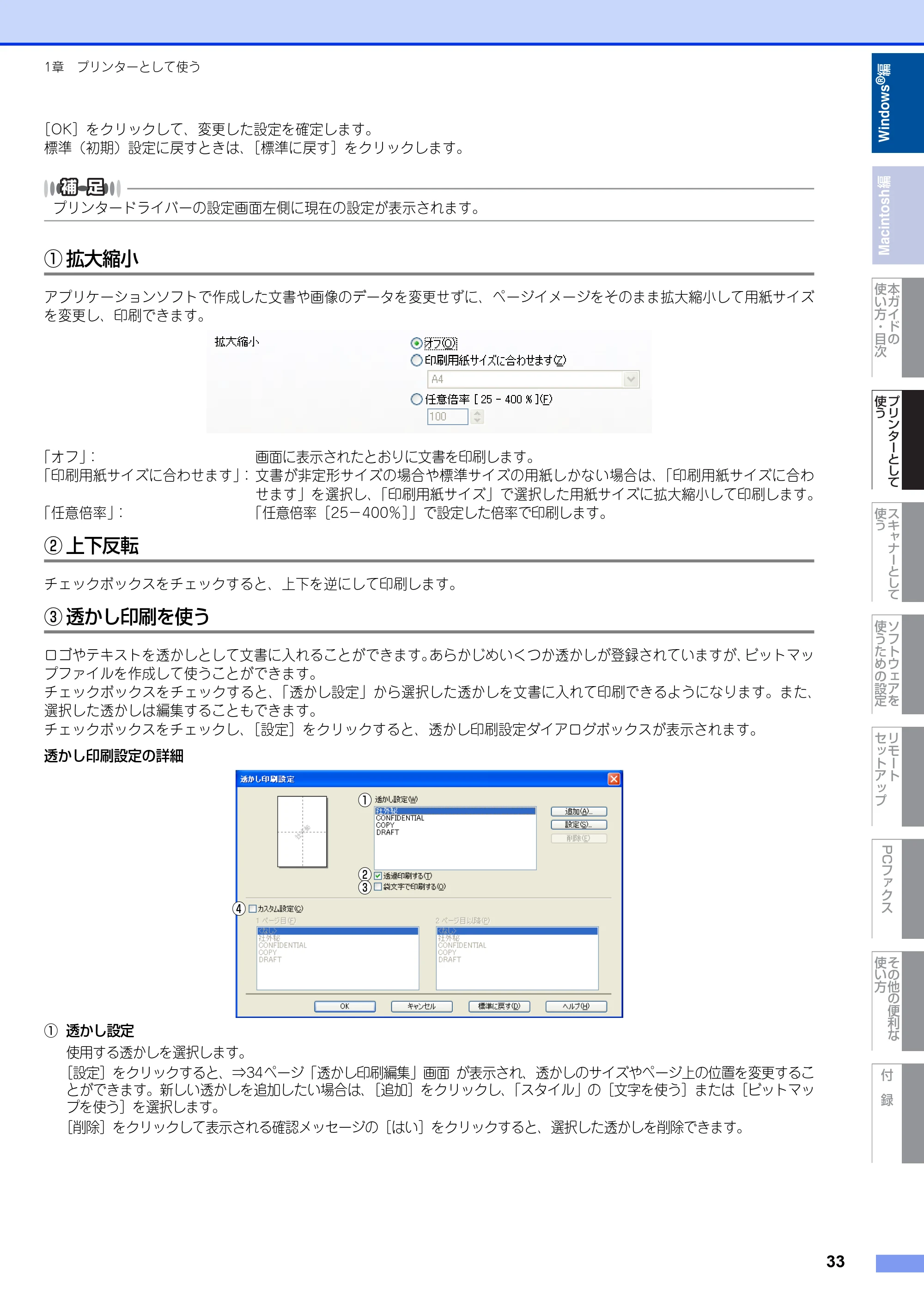
Task: Open the A4 paper size dropdown
Action: 533,379
